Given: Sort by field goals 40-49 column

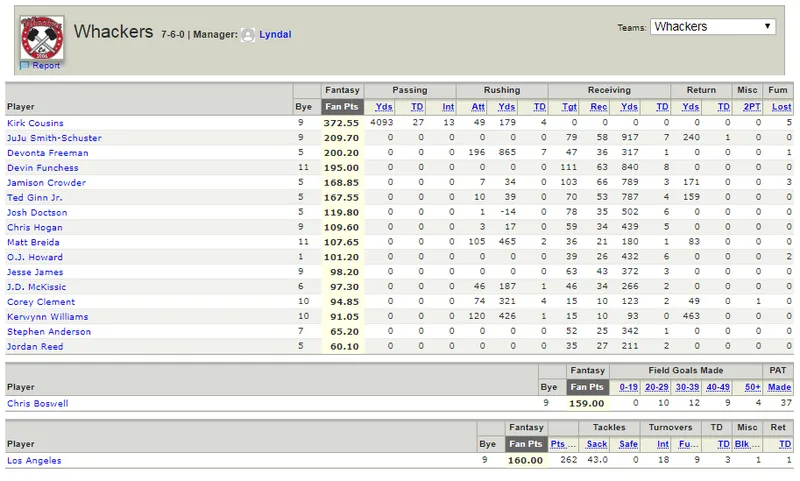Looking at the screenshot, I should [x=718, y=387].
